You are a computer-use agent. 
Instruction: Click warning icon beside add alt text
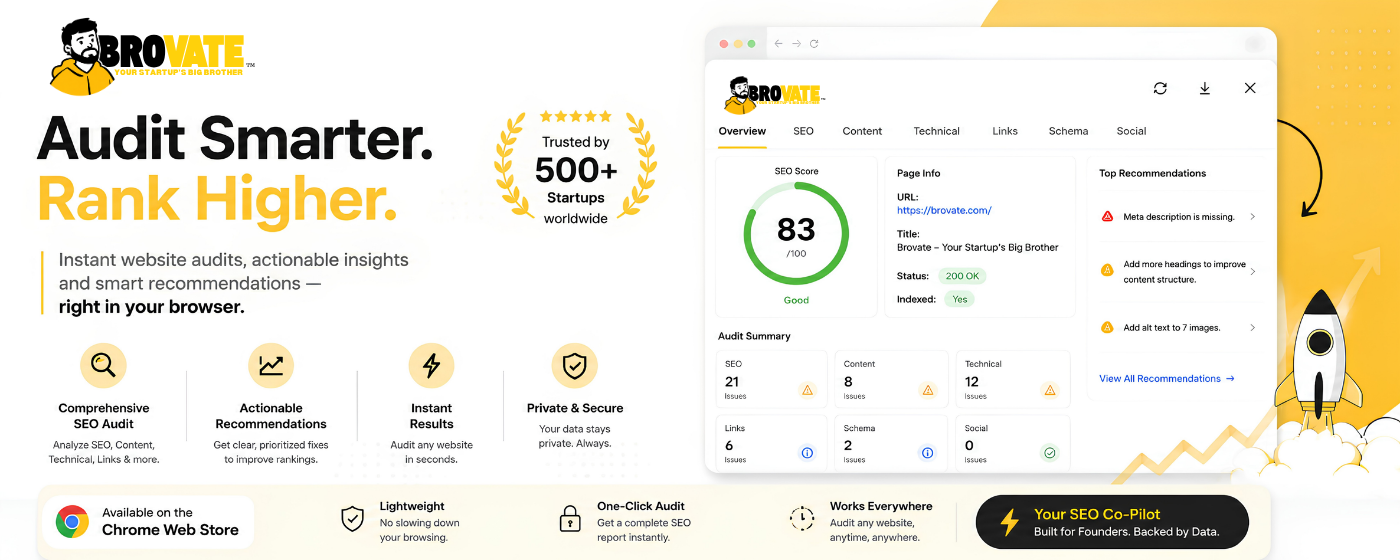1107,328
